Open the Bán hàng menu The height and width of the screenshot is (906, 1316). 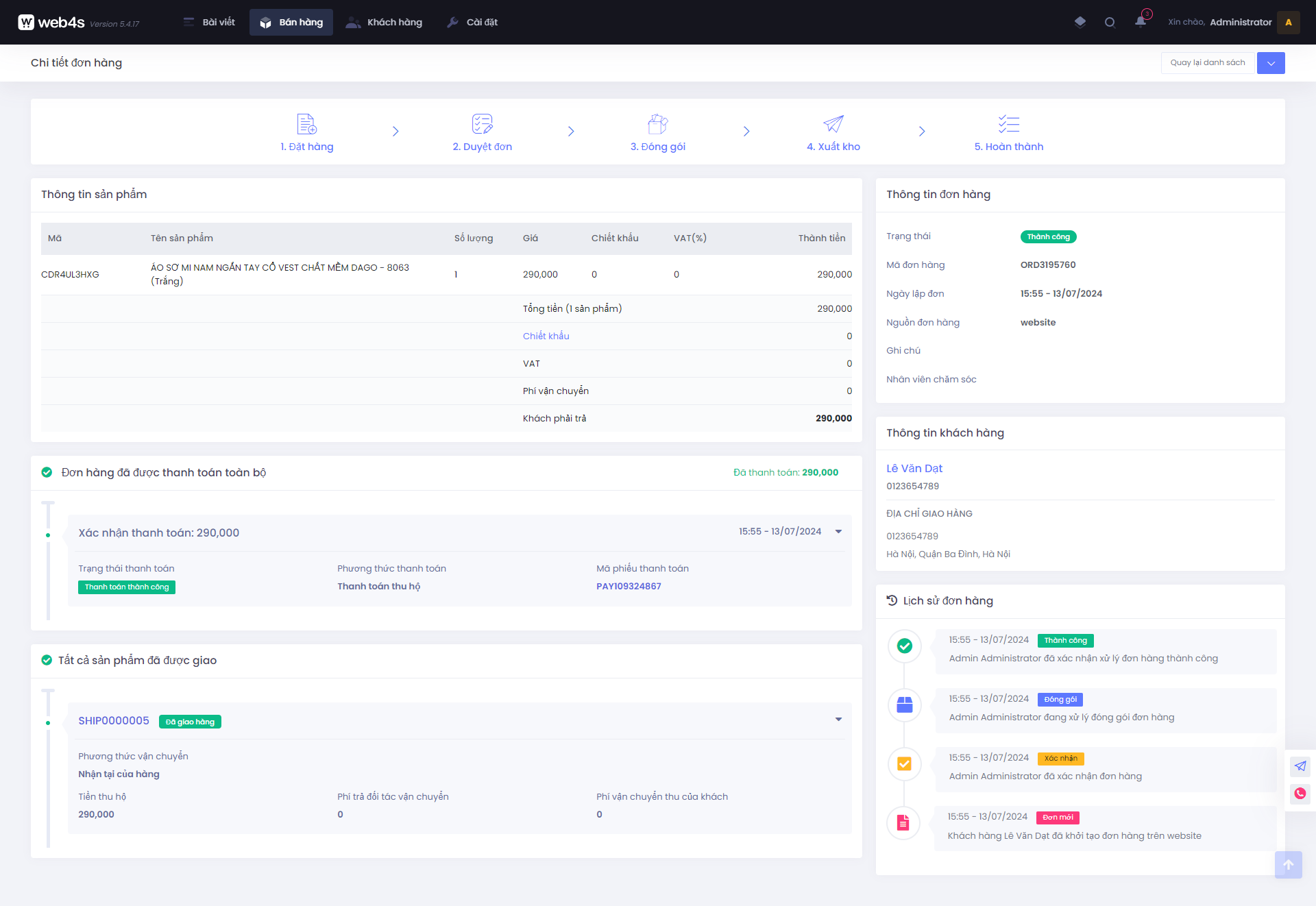[x=291, y=22]
